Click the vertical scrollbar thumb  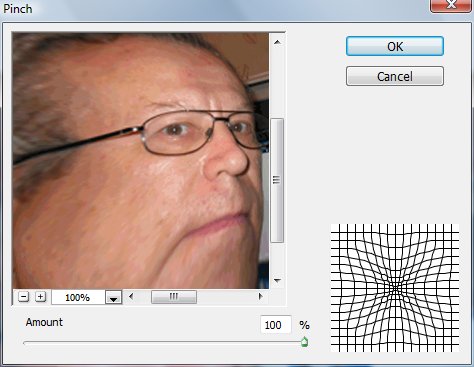277,180
